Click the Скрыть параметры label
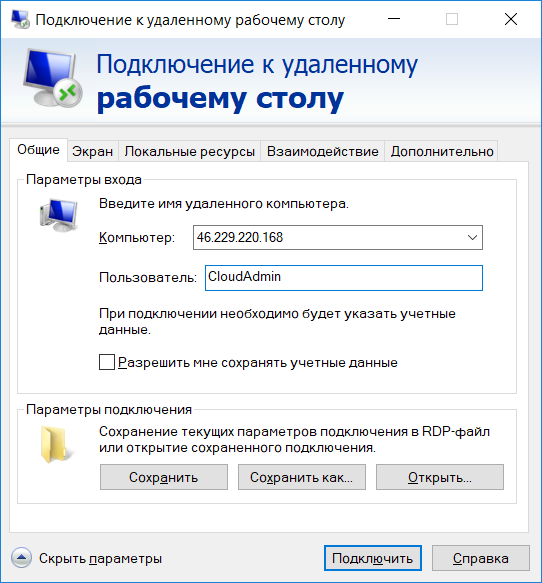This screenshot has height=583, width=542. coord(100,558)
